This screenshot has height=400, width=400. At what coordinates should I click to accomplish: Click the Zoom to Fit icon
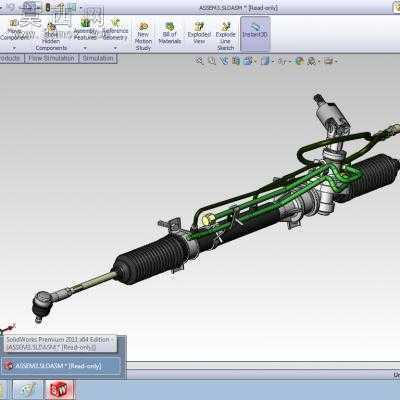click(199, 61)
